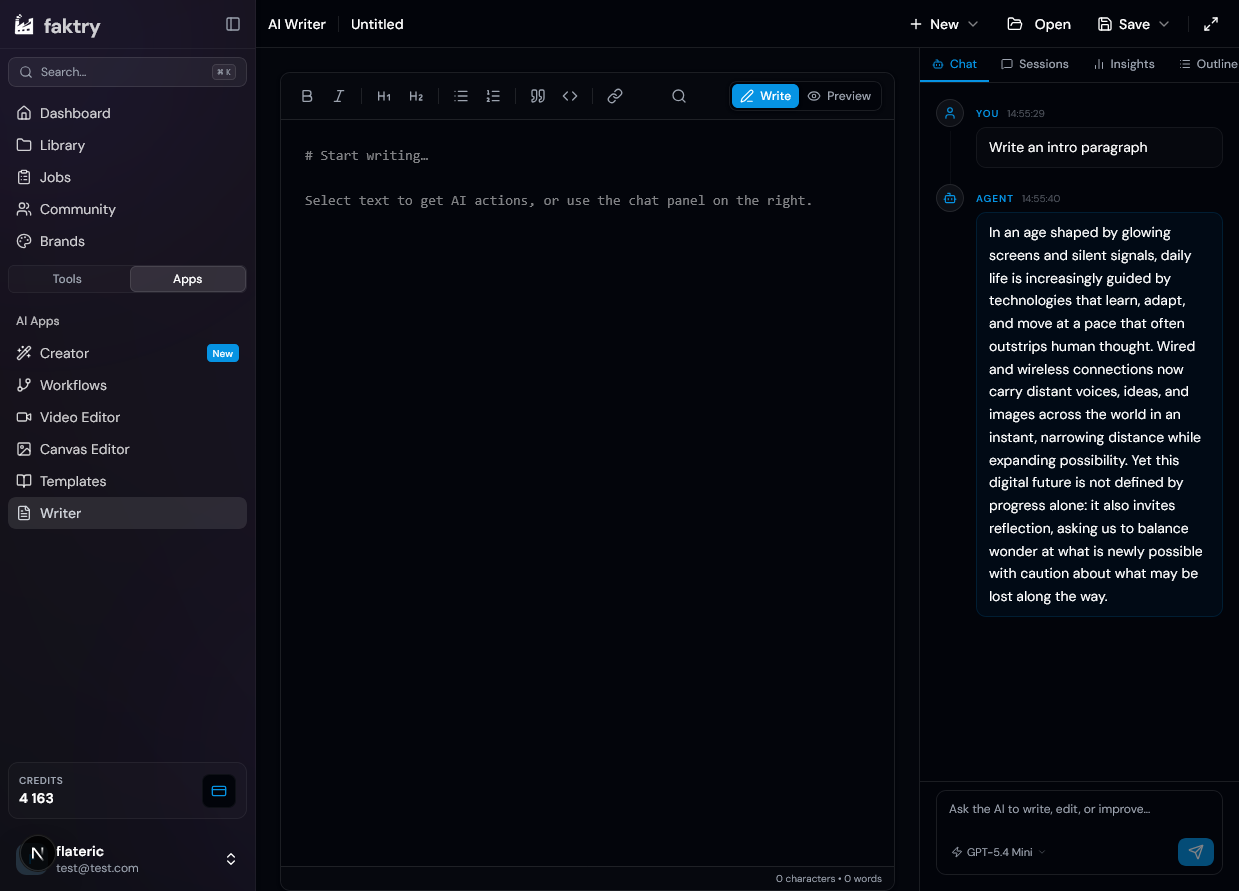The image size is (1239, 891).
Task: Click the AI Apps section label
Action: pyautogui.click(x=38, y=321)
